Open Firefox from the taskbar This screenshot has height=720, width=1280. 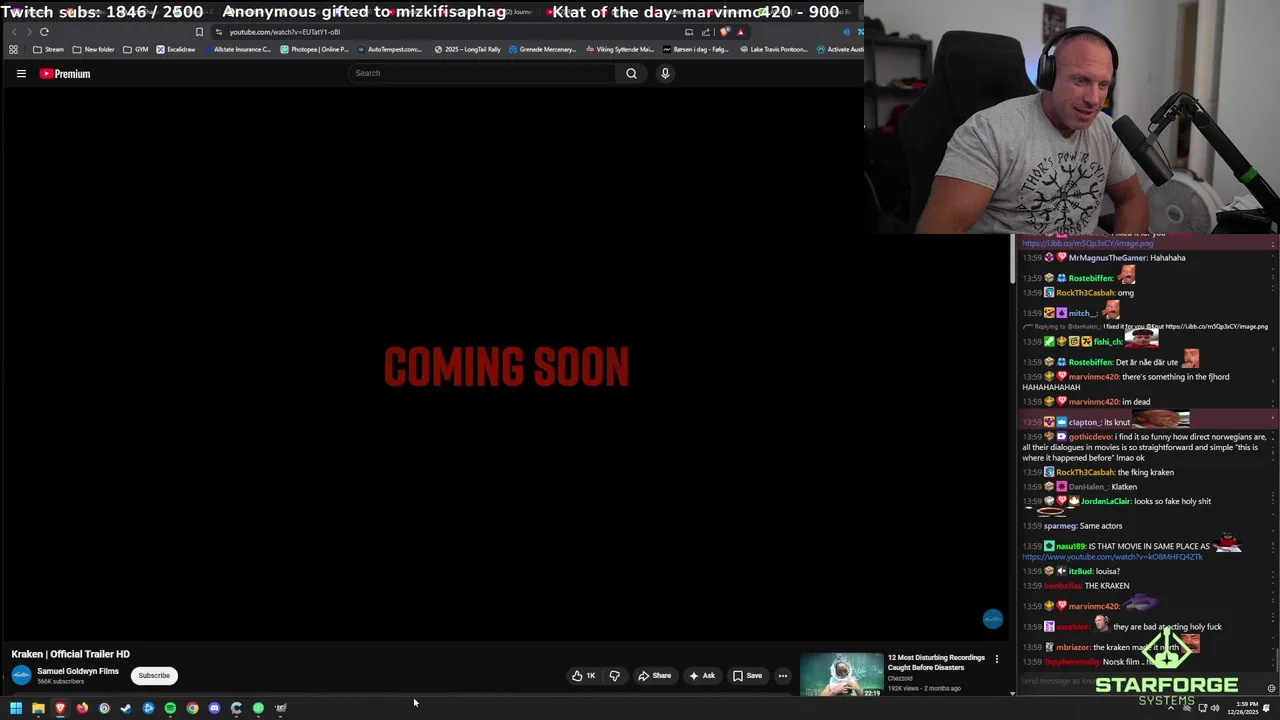(x=82, y=708)
